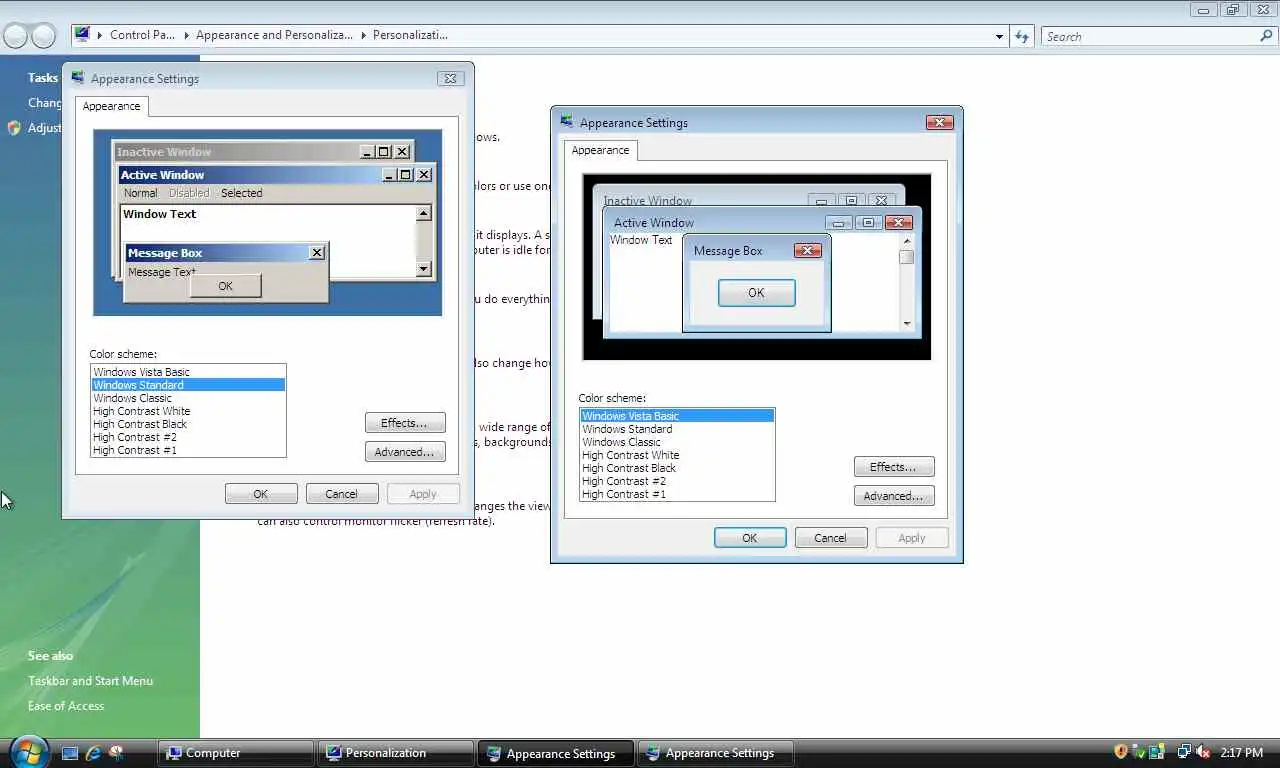Pick Windows Classic in right window color scheme

coord(677,442)
